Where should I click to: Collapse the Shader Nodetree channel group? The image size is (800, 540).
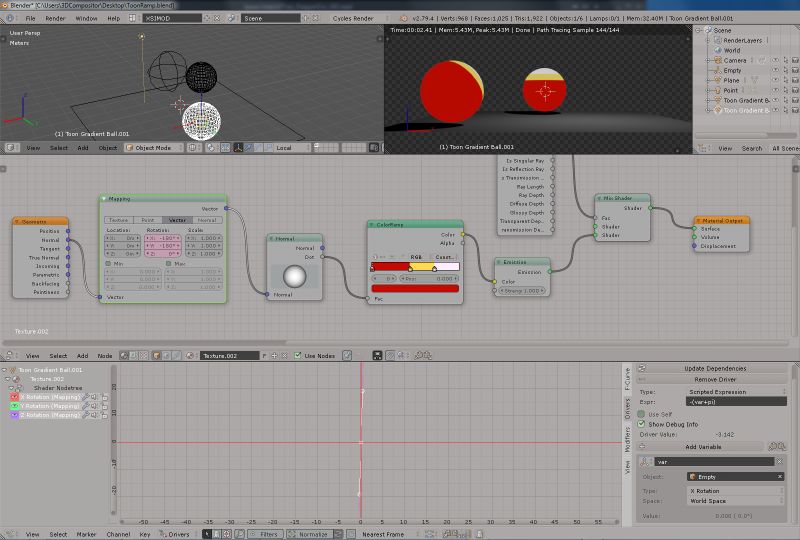click(x=12, y=388)
